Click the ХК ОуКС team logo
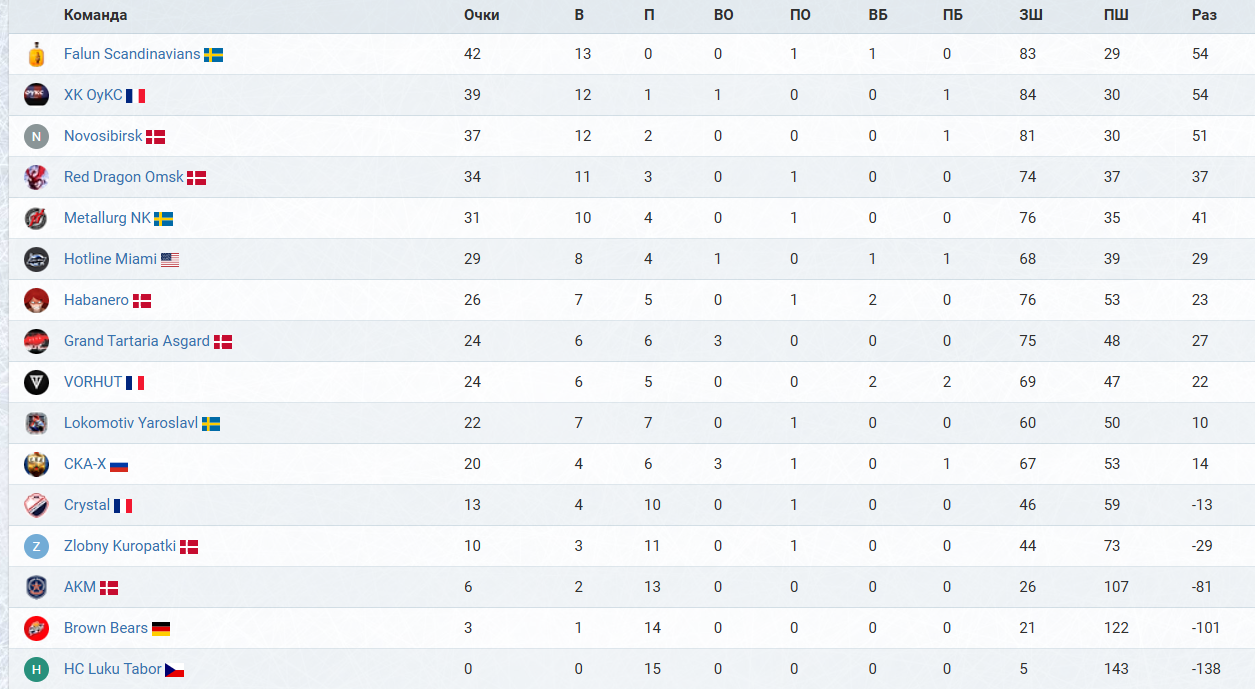The image size is (1255, 689). 37,95
